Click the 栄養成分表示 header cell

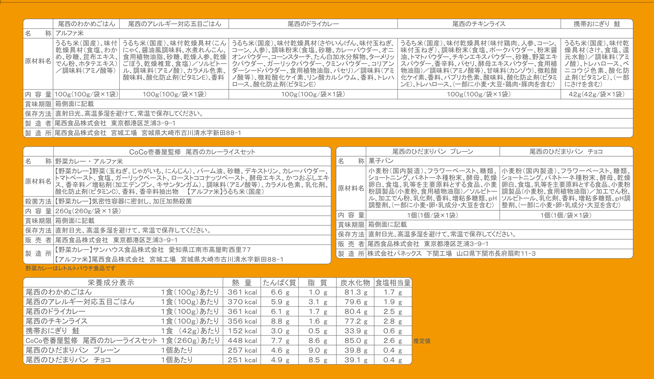[111, 283]
